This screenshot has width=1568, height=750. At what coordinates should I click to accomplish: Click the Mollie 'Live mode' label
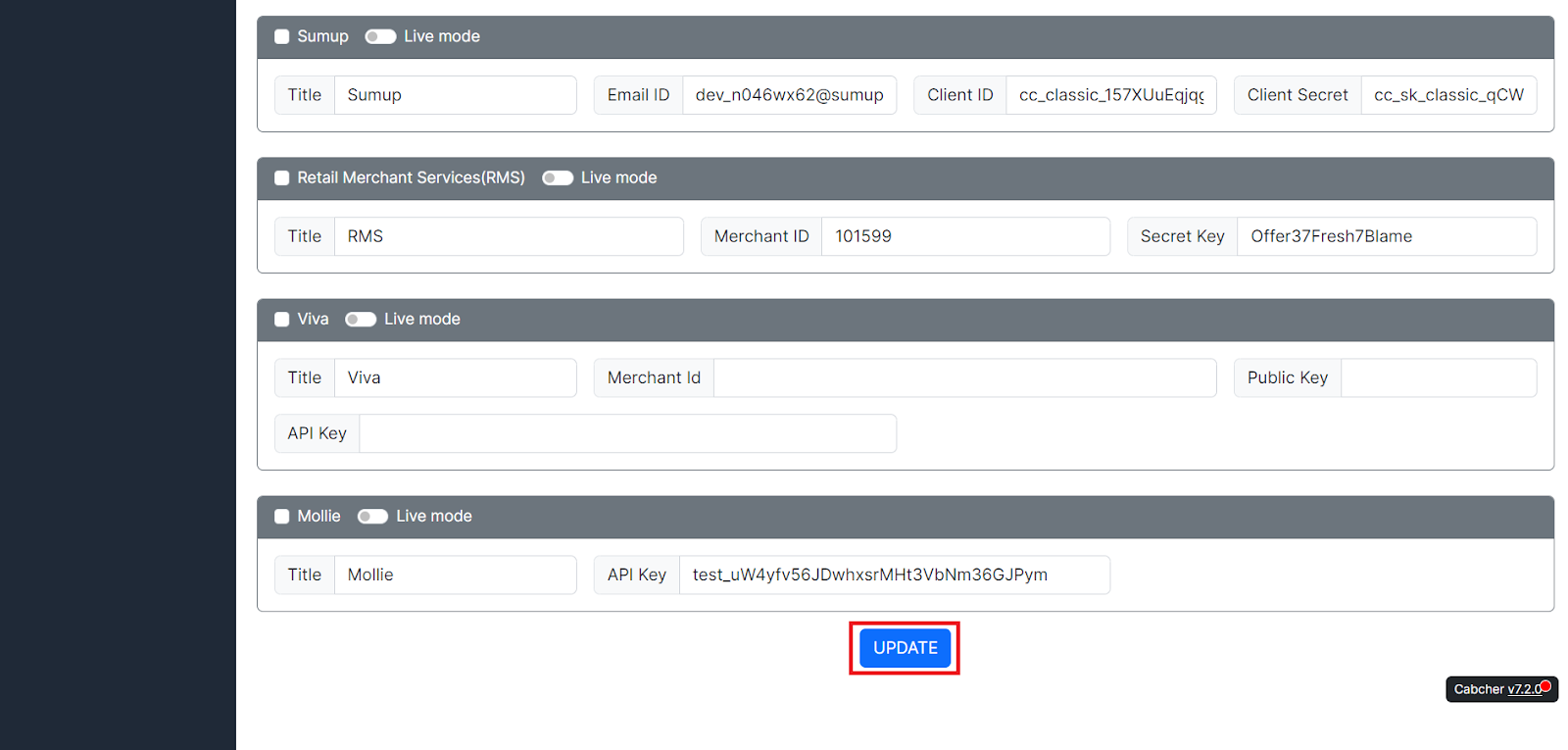click(434, 516)
